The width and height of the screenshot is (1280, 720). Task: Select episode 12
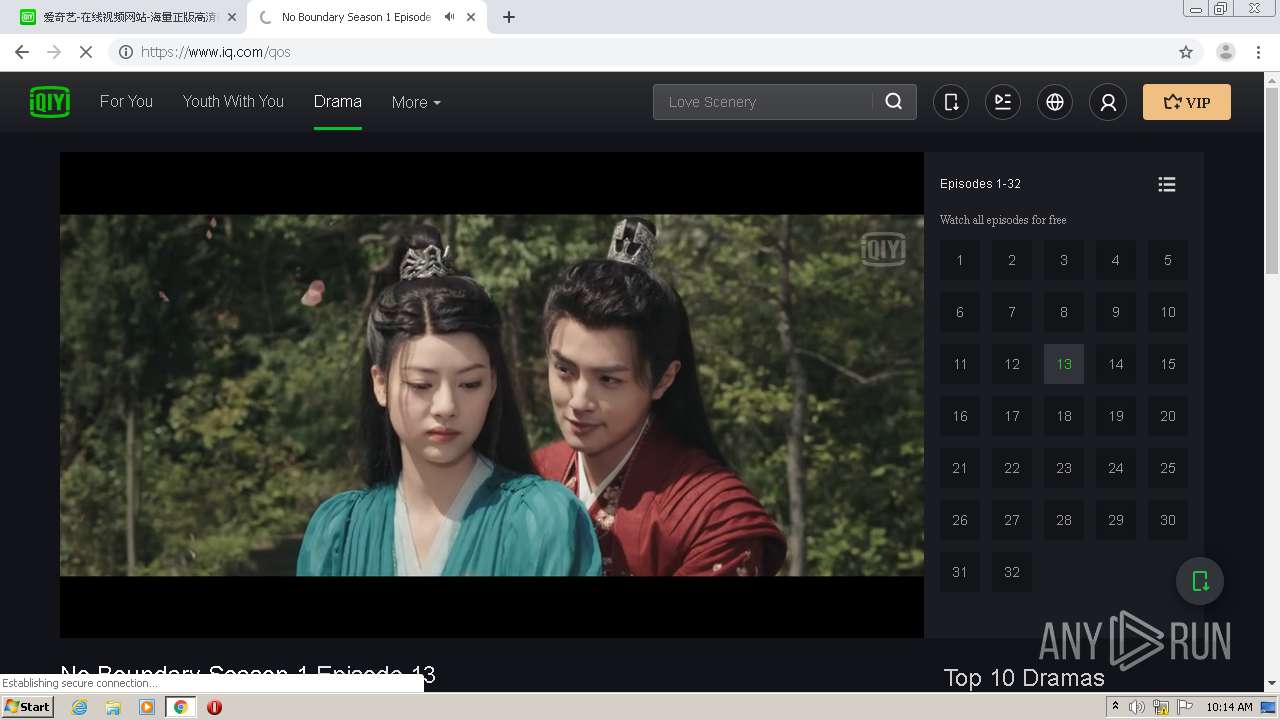click(1012, 364)
